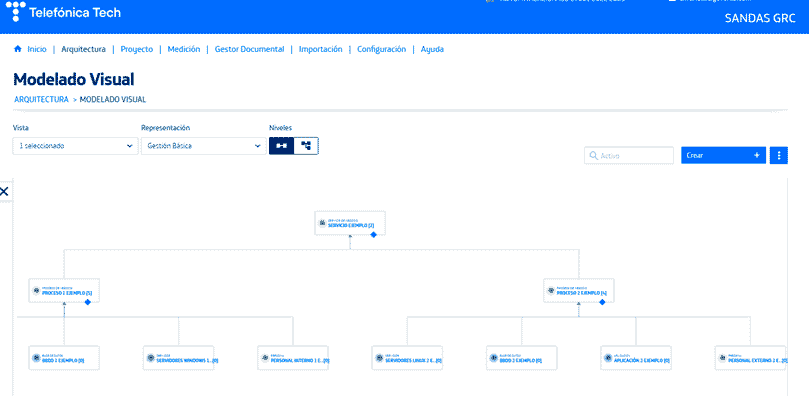Click the Telefónica Tech logo
Image resolution: width=809 pixels, height=396 pixels.
point(63,12)
